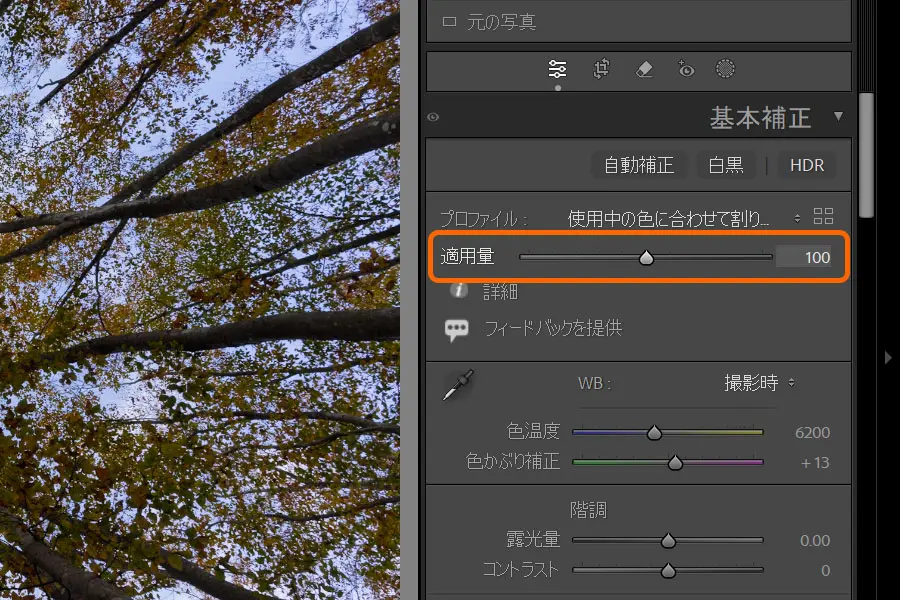Select the Edit sliders tool icon
This screenshot has width=900, height=600.
tap(557, 69)
